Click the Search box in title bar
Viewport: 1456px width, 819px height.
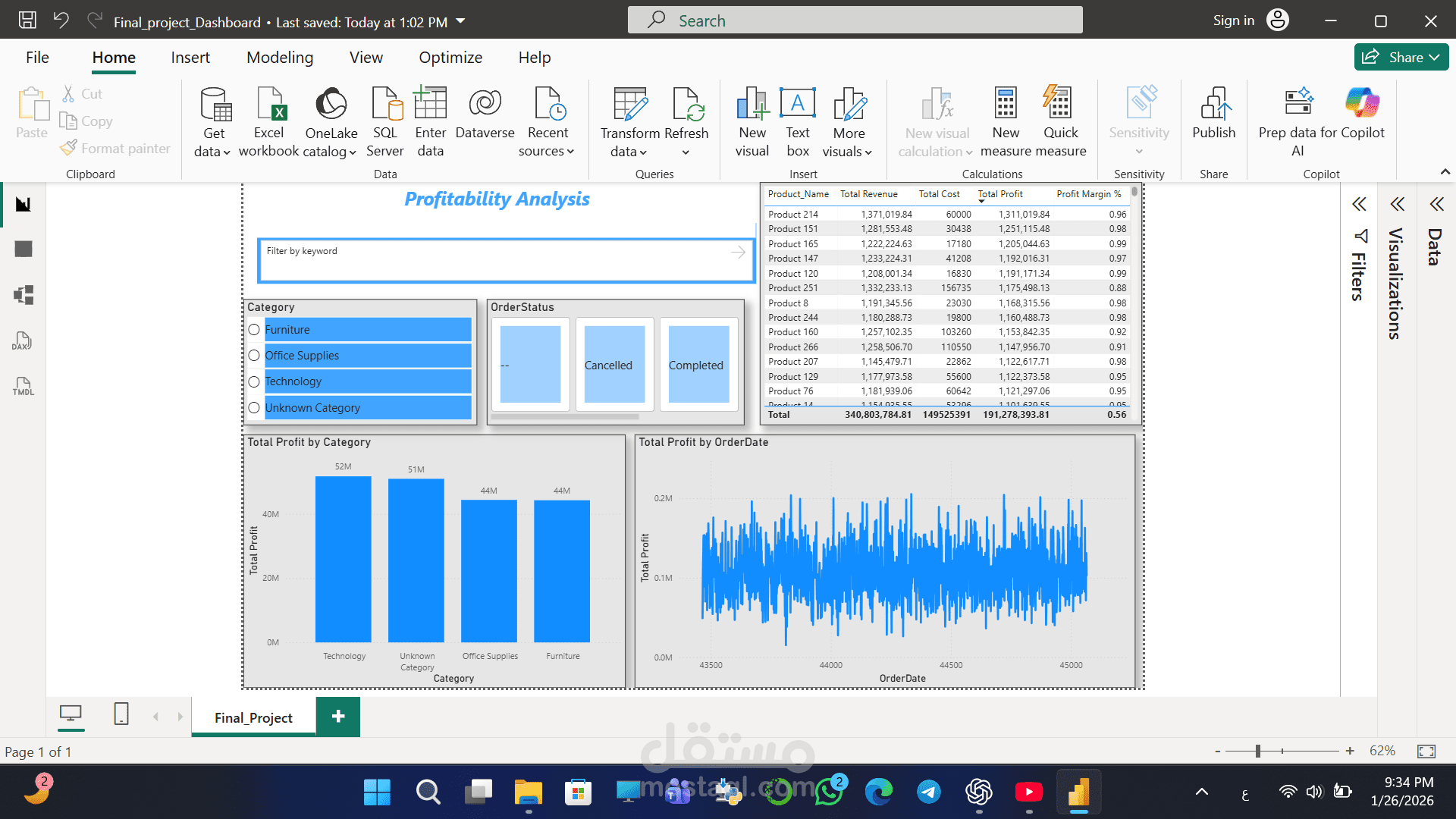tap(855, 20)
